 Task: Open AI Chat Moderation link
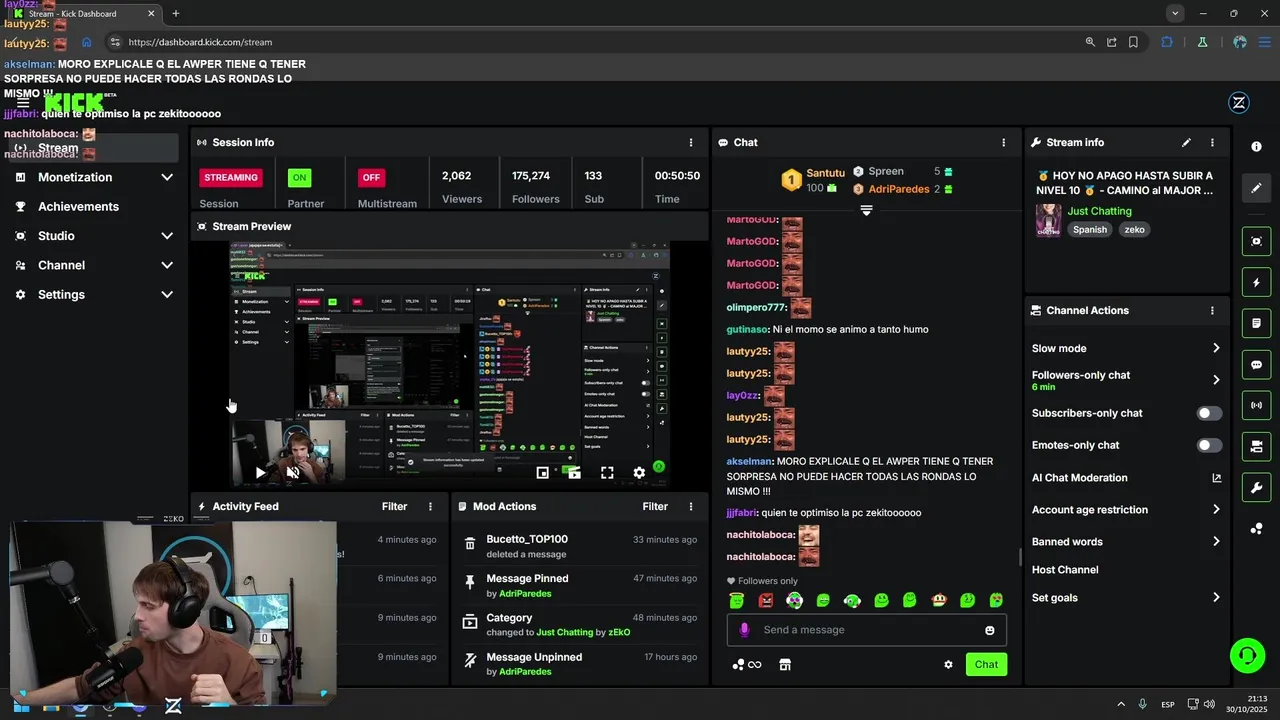coord(1126,478)
